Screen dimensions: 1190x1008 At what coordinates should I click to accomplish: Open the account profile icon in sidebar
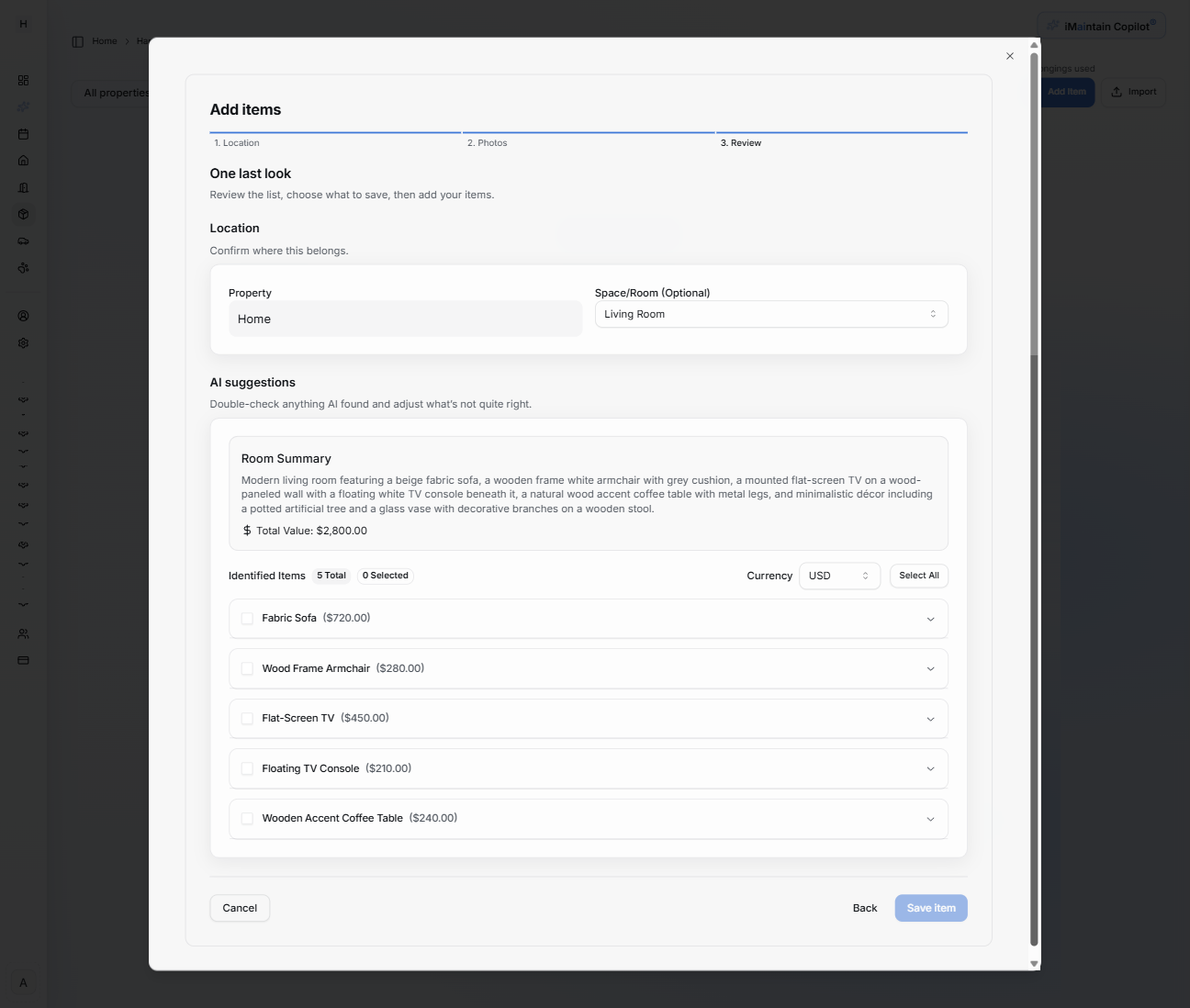tap(23, 315)
